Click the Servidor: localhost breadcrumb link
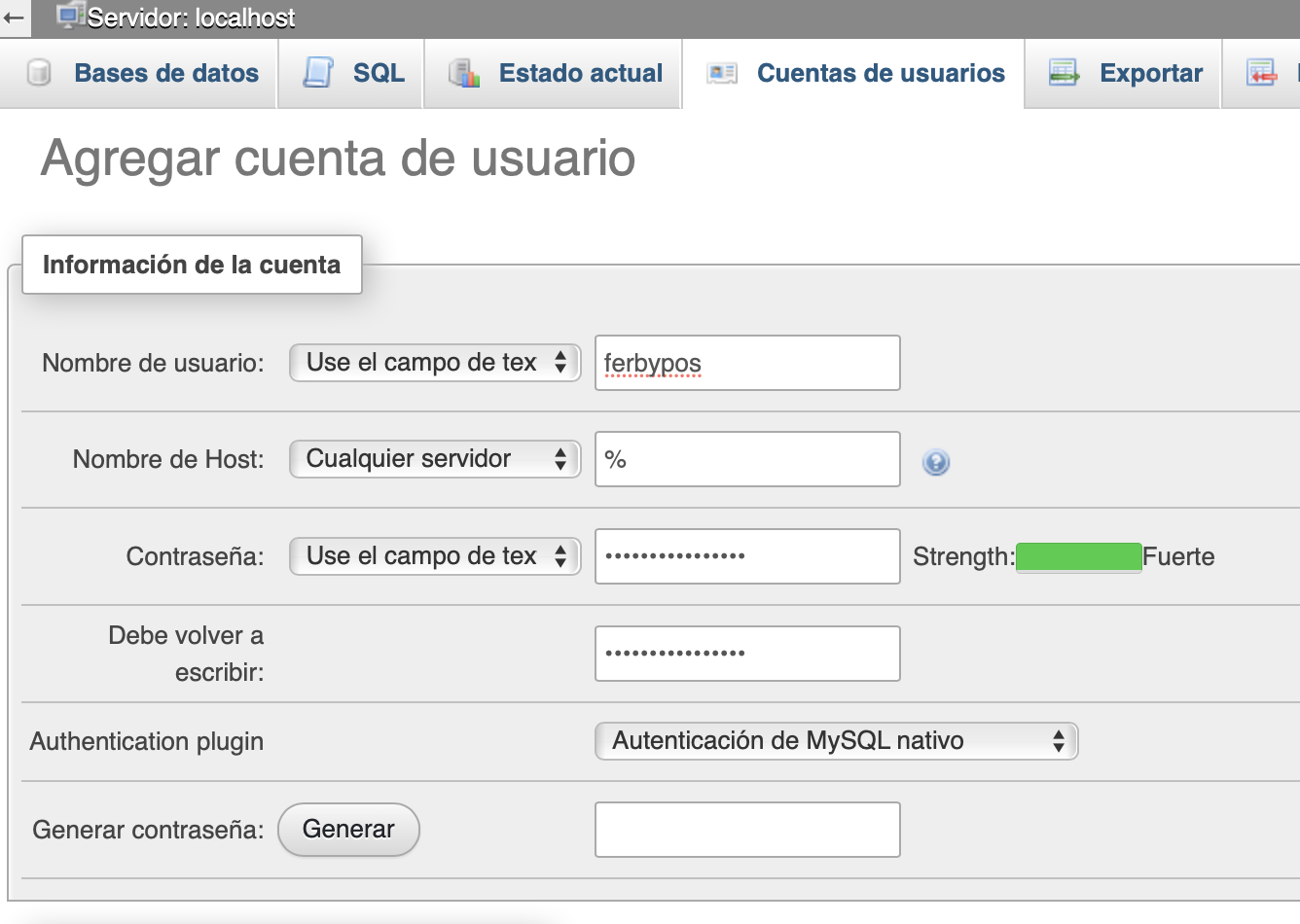The height and width of the screenshot is (924, 1300). tap(191, 18)
